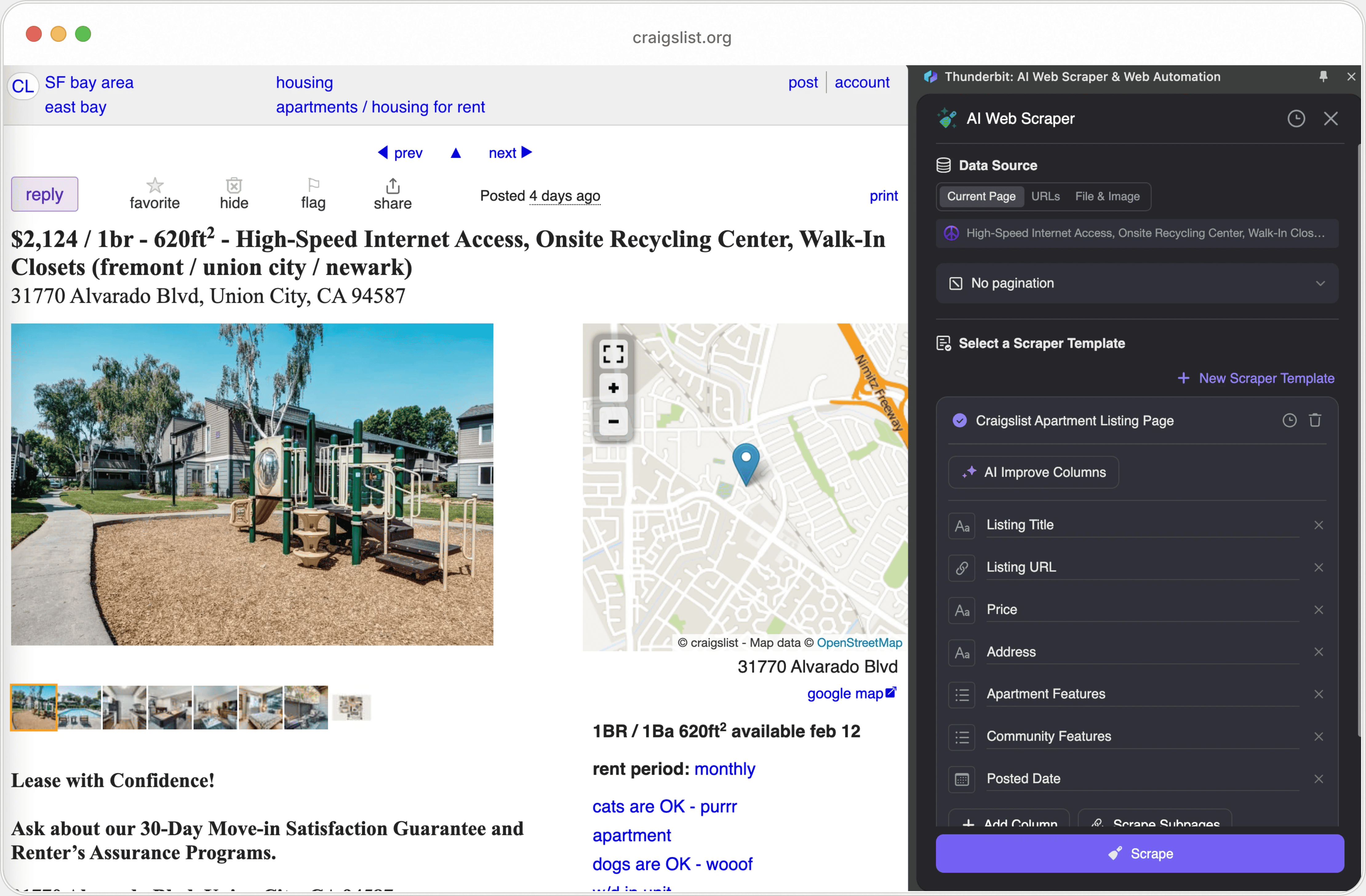Open scraper history clock in AI Web Scraper header
The height and width of the screenshot is (896, 1366).
[x=1296, y=119]
